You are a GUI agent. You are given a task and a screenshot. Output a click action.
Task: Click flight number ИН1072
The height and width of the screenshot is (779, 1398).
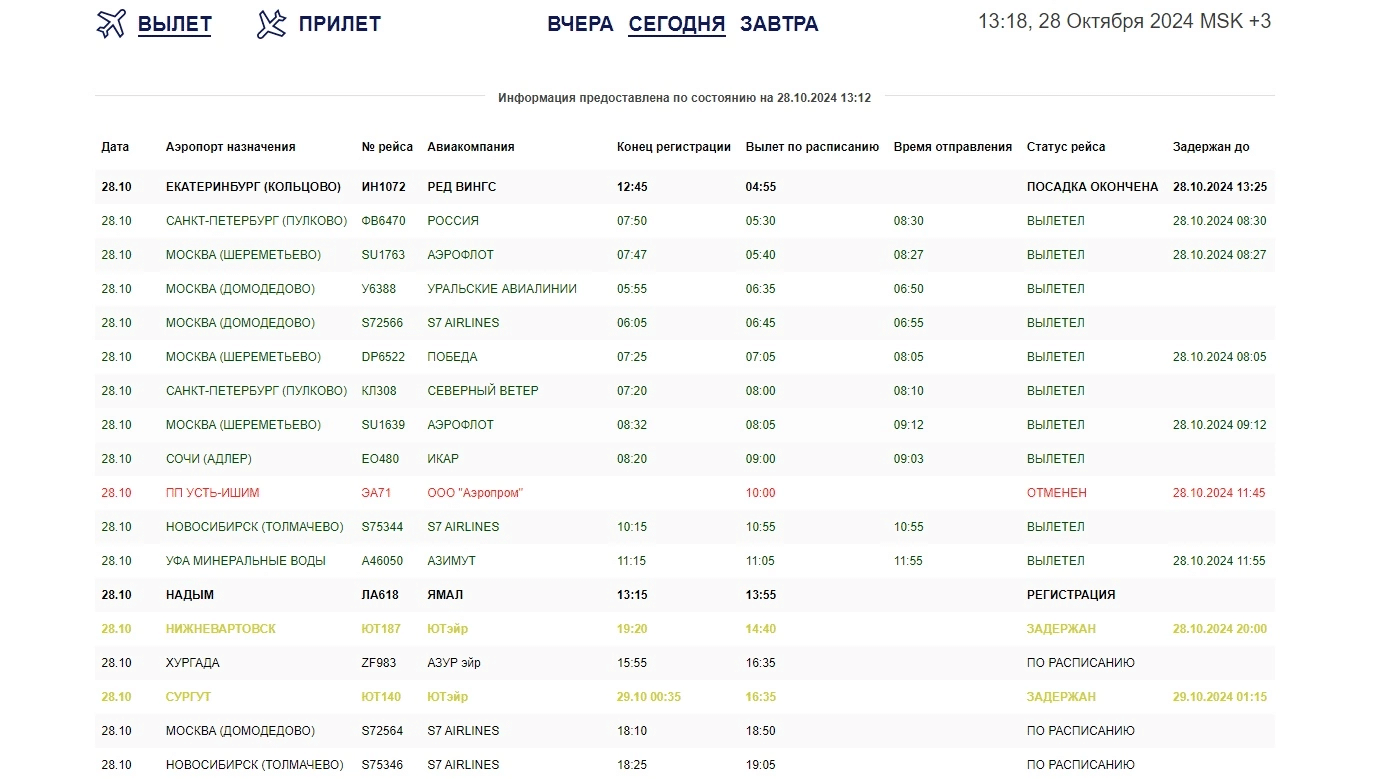tap(384, 187)
